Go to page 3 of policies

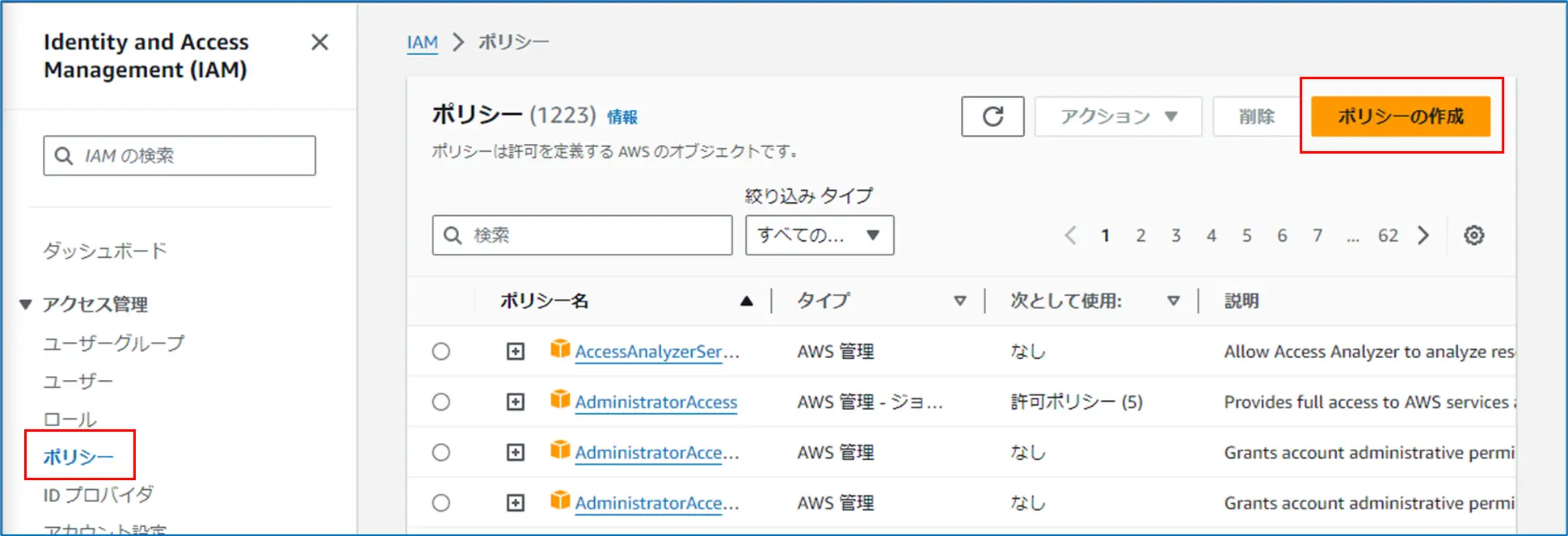(x=1176, y=235)
